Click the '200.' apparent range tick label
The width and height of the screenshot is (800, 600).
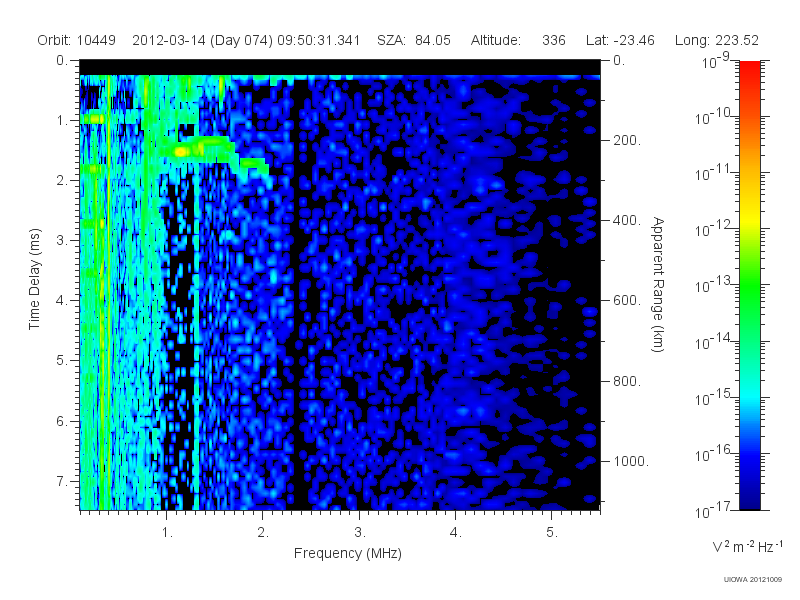[x=627, y=140]
